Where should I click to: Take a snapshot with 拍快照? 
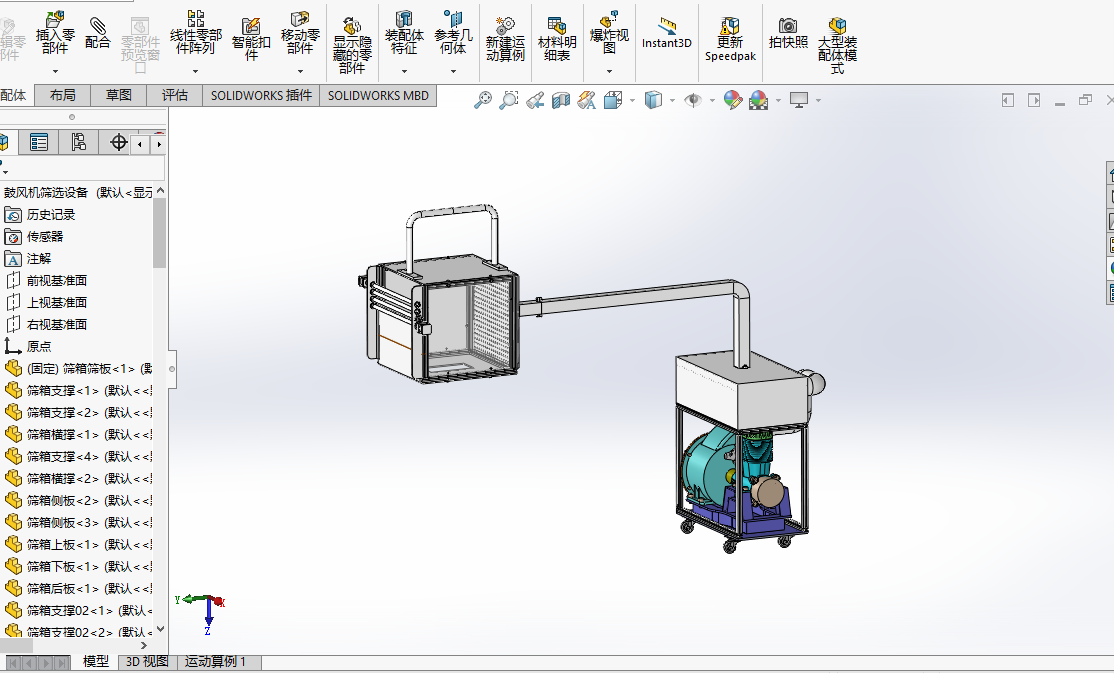[788, 33]
